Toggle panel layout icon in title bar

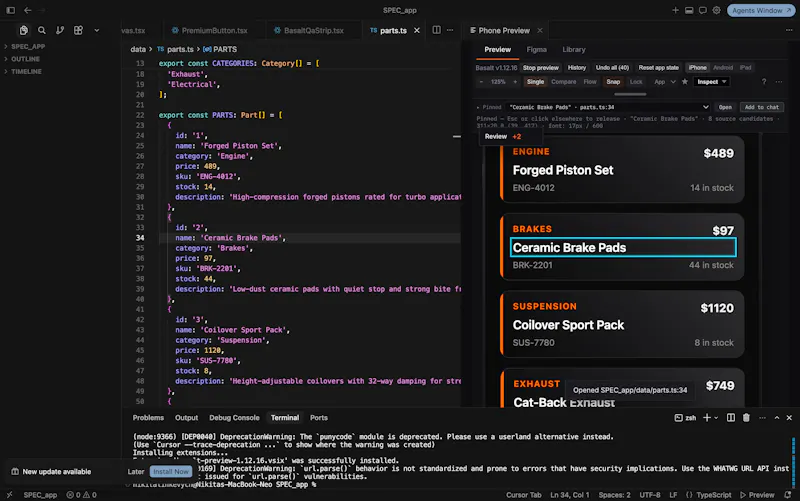click(x=689, y=10)
